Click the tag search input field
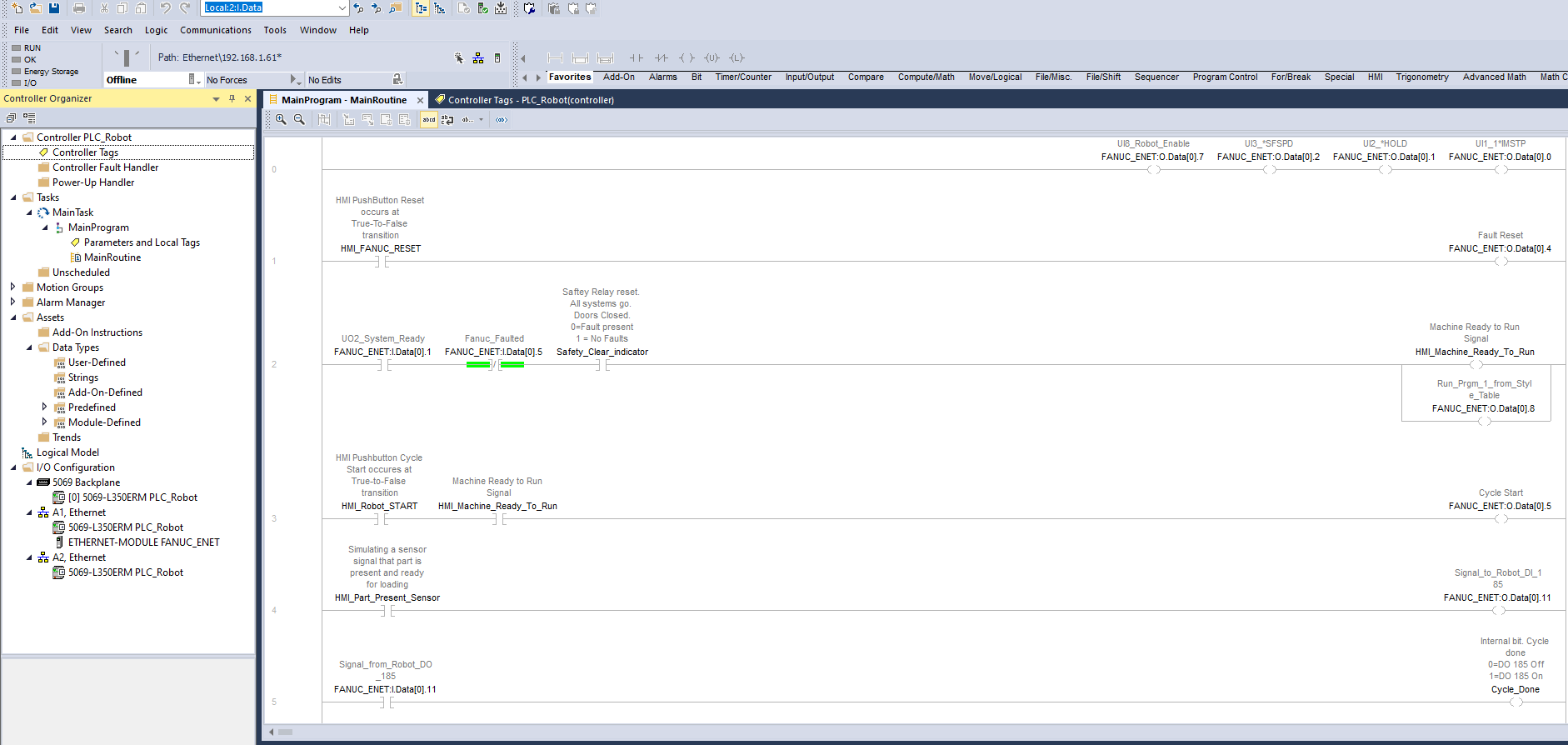The image size is (1568, 745). tap(269, 8)
